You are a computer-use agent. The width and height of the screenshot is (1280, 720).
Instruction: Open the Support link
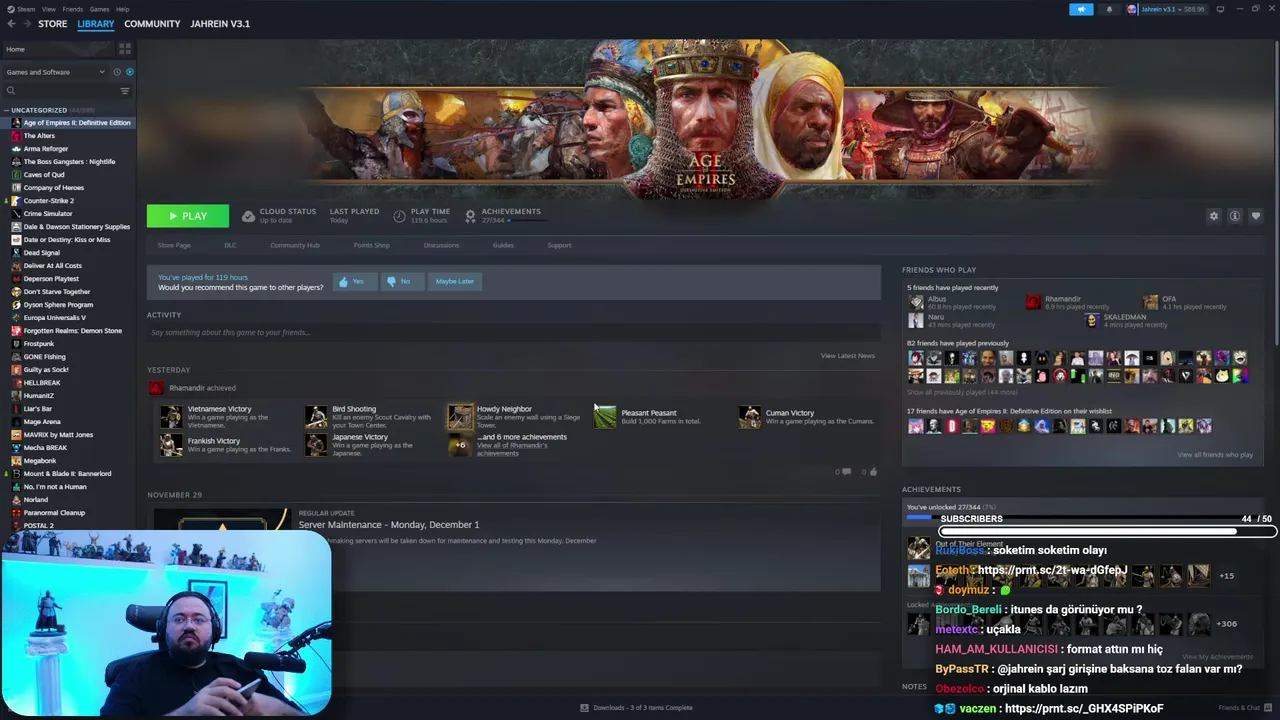coord(559,245)
